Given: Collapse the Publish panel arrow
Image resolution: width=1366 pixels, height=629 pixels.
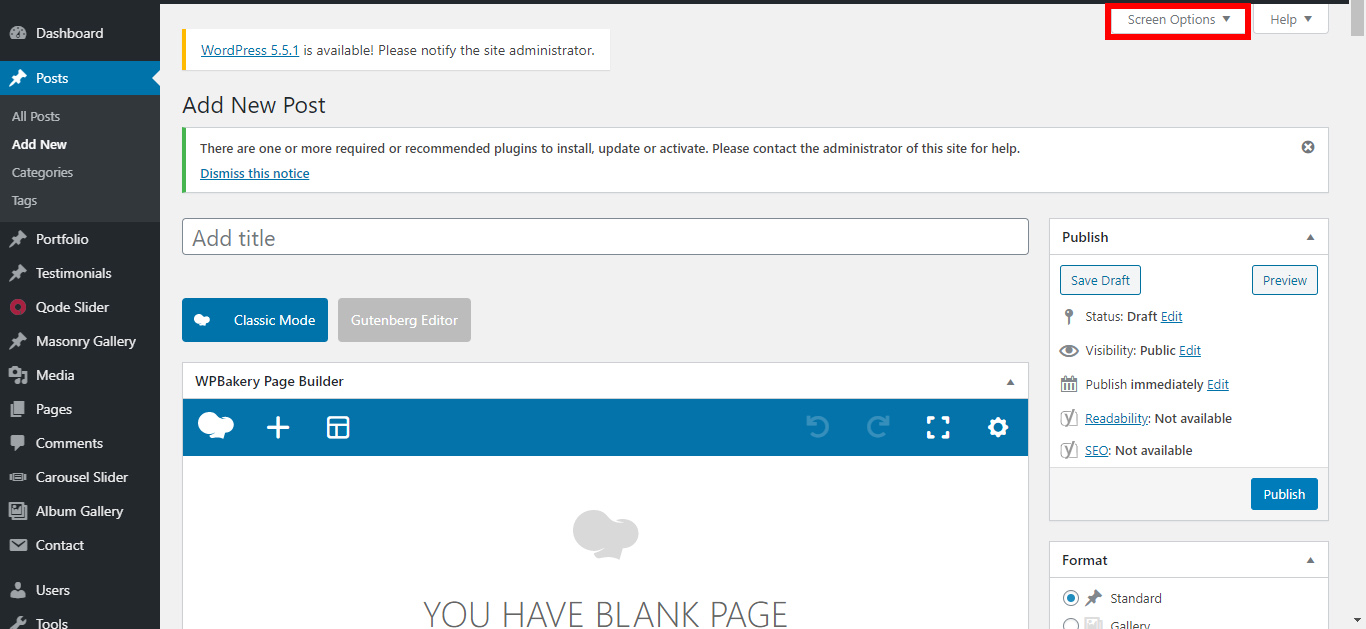Looking at the screenshot, I should tap(1310, 237).
